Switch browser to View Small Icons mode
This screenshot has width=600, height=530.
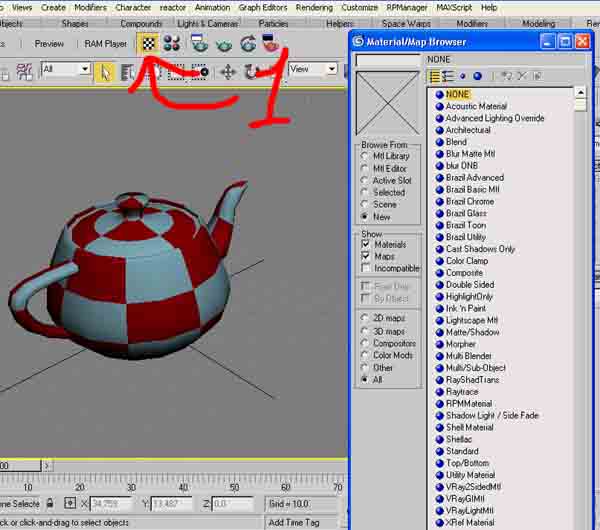(463, 77)
